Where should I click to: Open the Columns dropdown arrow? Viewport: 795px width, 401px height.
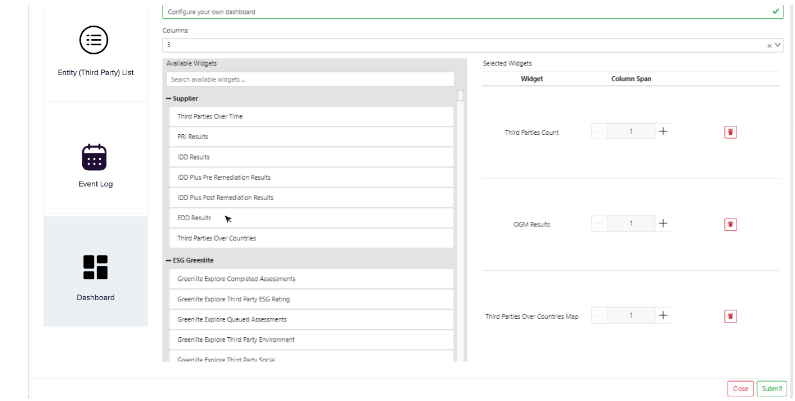coord(778,45)
